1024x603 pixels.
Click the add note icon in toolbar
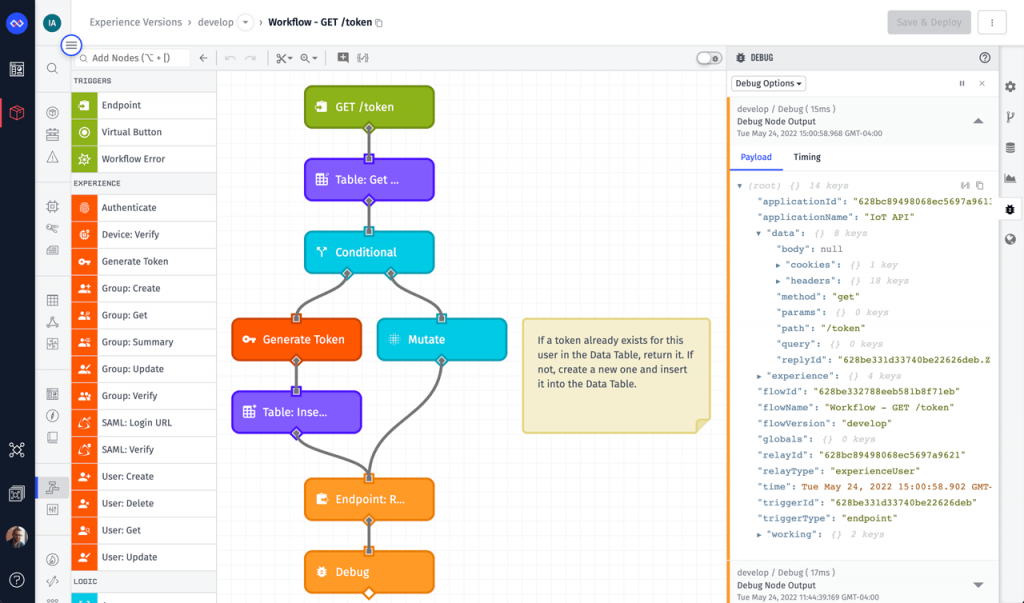343,58
